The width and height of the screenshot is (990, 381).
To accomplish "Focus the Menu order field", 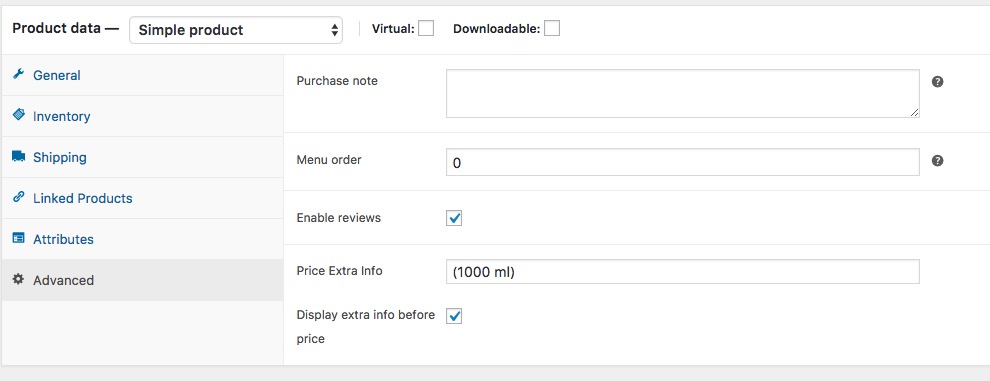I will 683,162.
